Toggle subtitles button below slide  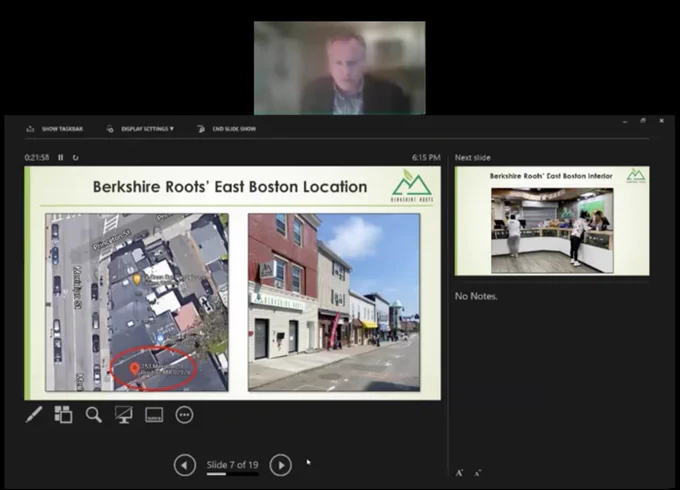point(154,415)
